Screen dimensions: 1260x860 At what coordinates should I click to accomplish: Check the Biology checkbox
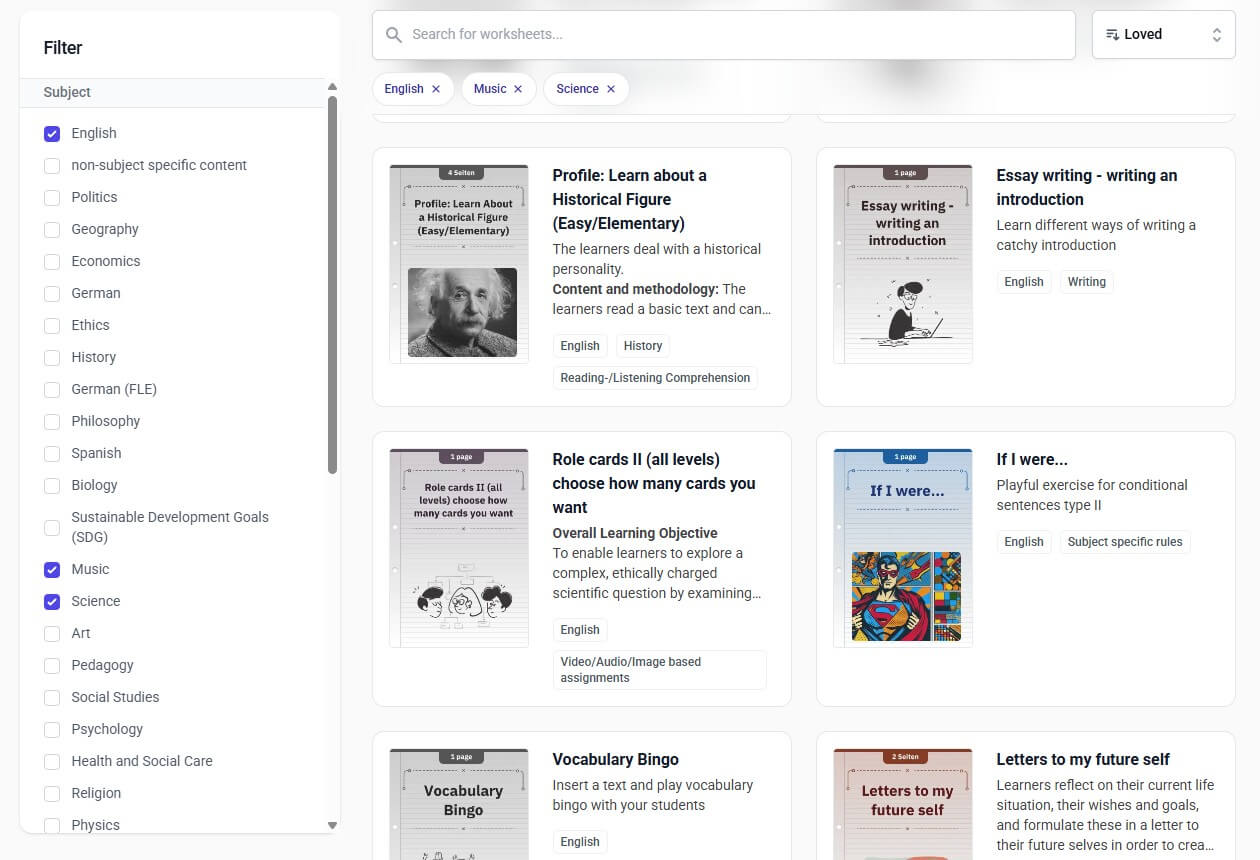(x=52, y=485)
